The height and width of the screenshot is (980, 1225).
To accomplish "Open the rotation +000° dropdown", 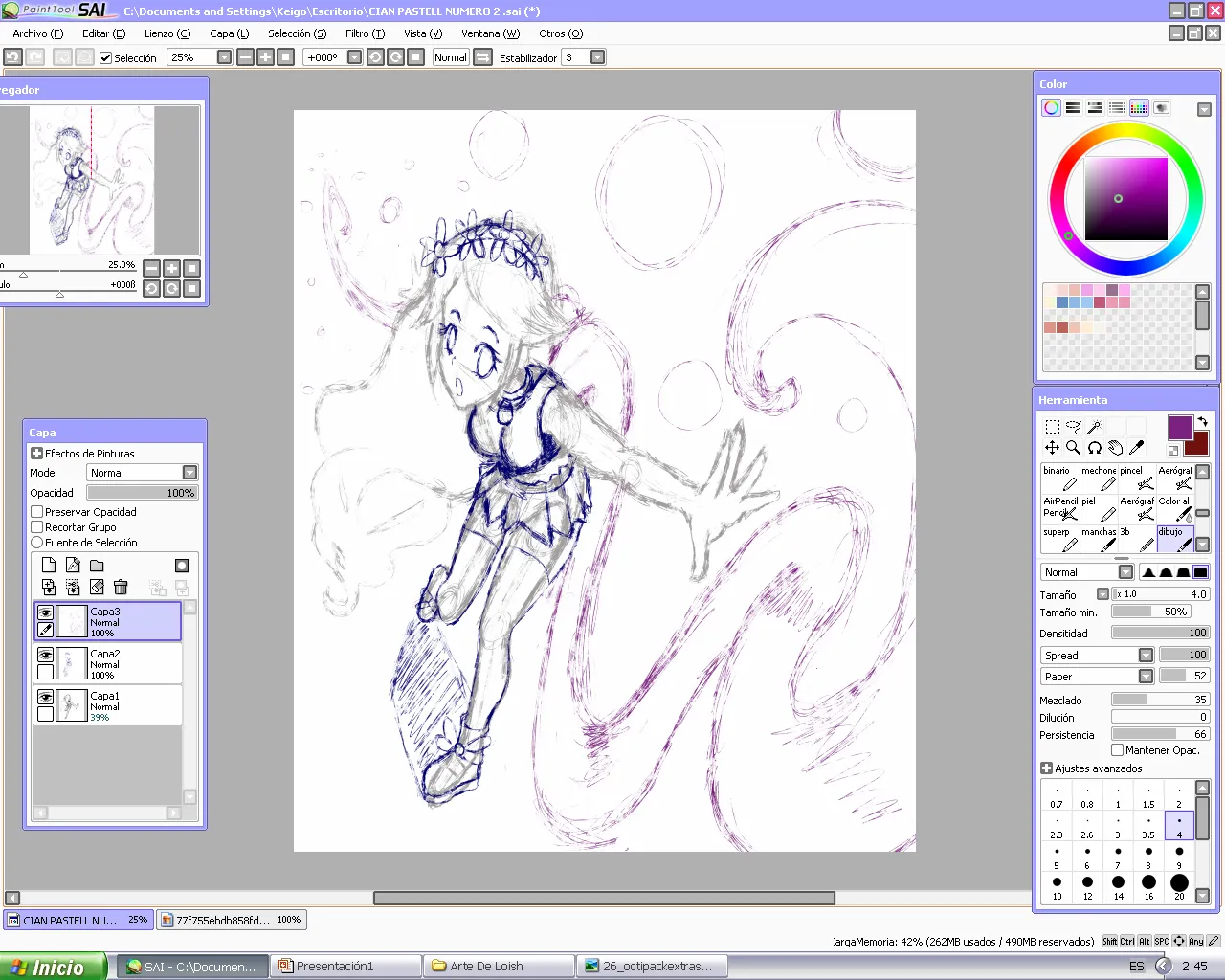I will [355, 57].
